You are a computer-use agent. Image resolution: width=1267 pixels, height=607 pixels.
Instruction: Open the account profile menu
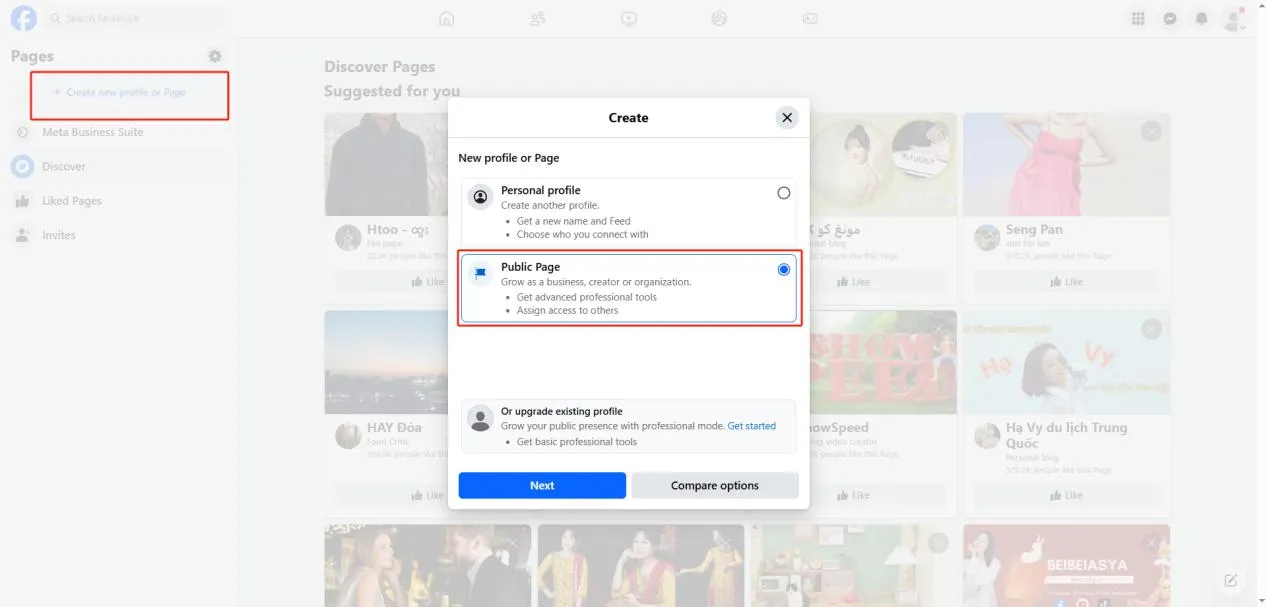click(x=1234, y=18)
